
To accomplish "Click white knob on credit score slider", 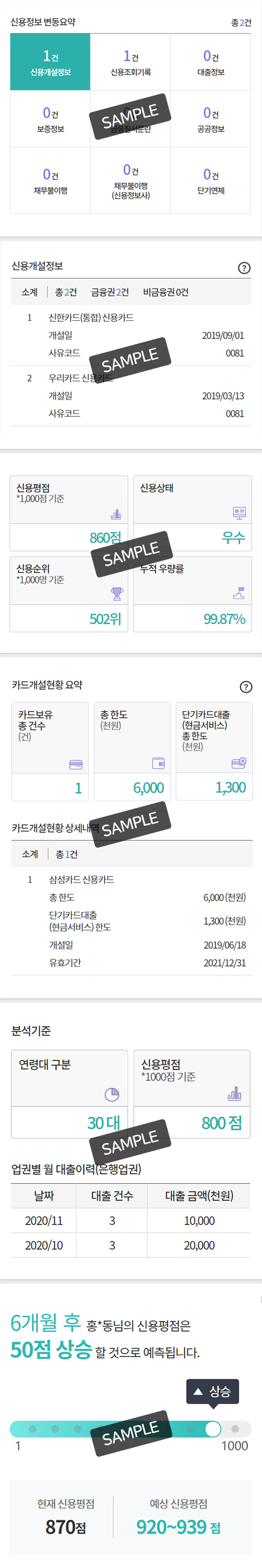I will (213, 1429).
